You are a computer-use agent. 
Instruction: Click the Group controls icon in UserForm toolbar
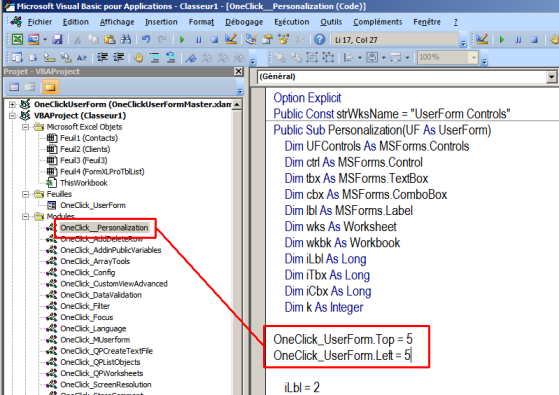coord(312,57)
